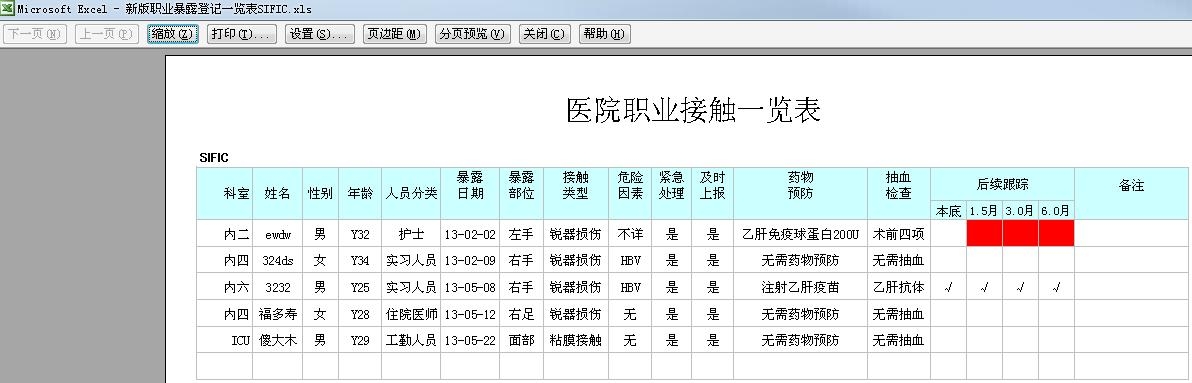Click the 粘膜接触 cell
This screenshot has width=1192, height=383.
pos(575,340)
